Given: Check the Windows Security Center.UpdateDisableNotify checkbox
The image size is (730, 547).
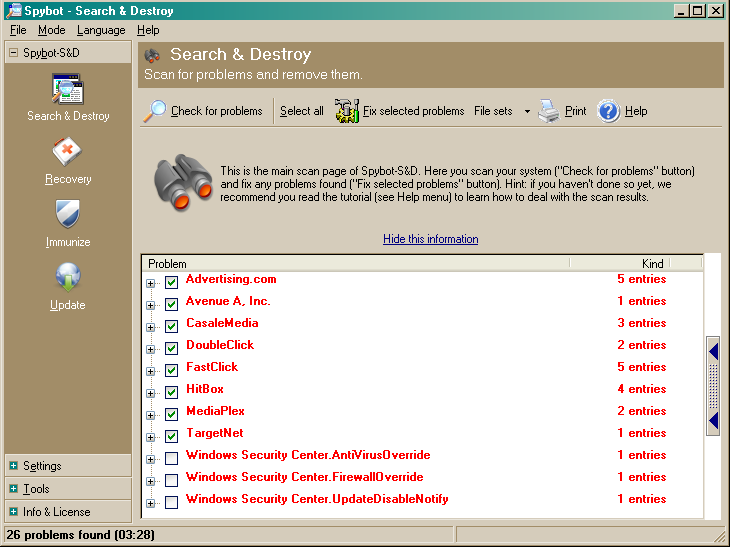Looking at the screenshot, I should [171, 502].
